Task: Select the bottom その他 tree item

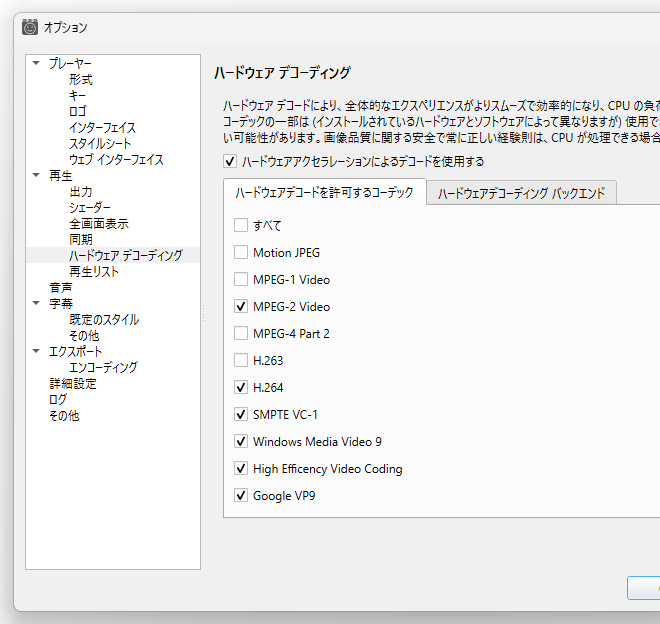Action: (64, 415)
